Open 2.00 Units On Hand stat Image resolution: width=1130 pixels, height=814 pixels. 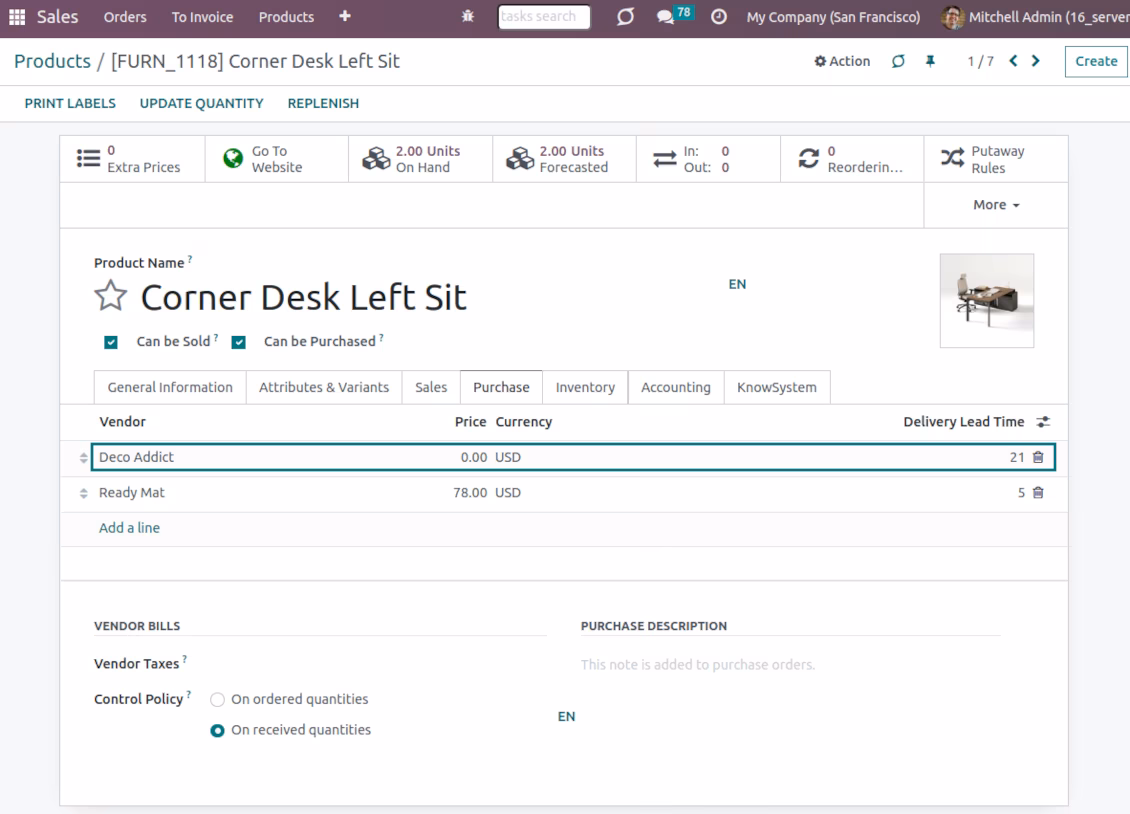coord(421,159)
